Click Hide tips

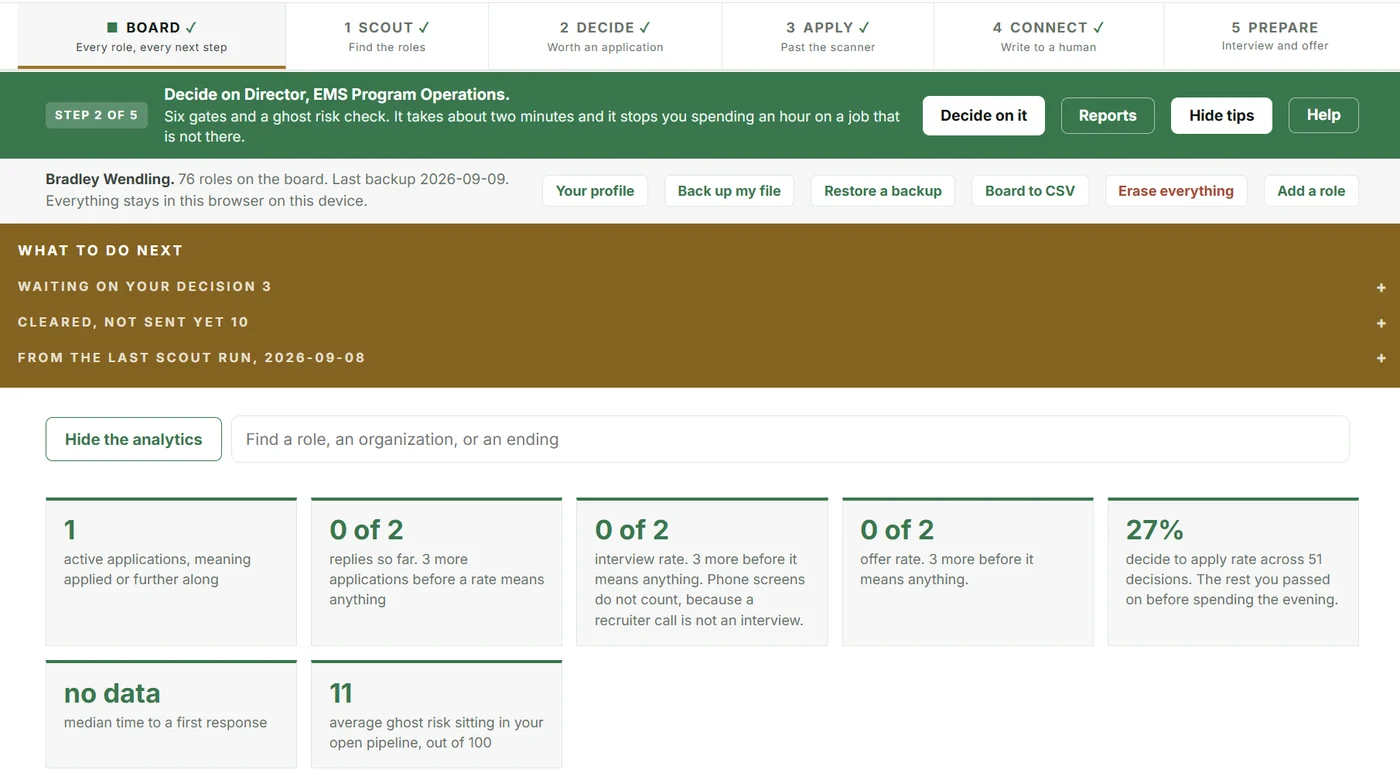point(1221,115)
